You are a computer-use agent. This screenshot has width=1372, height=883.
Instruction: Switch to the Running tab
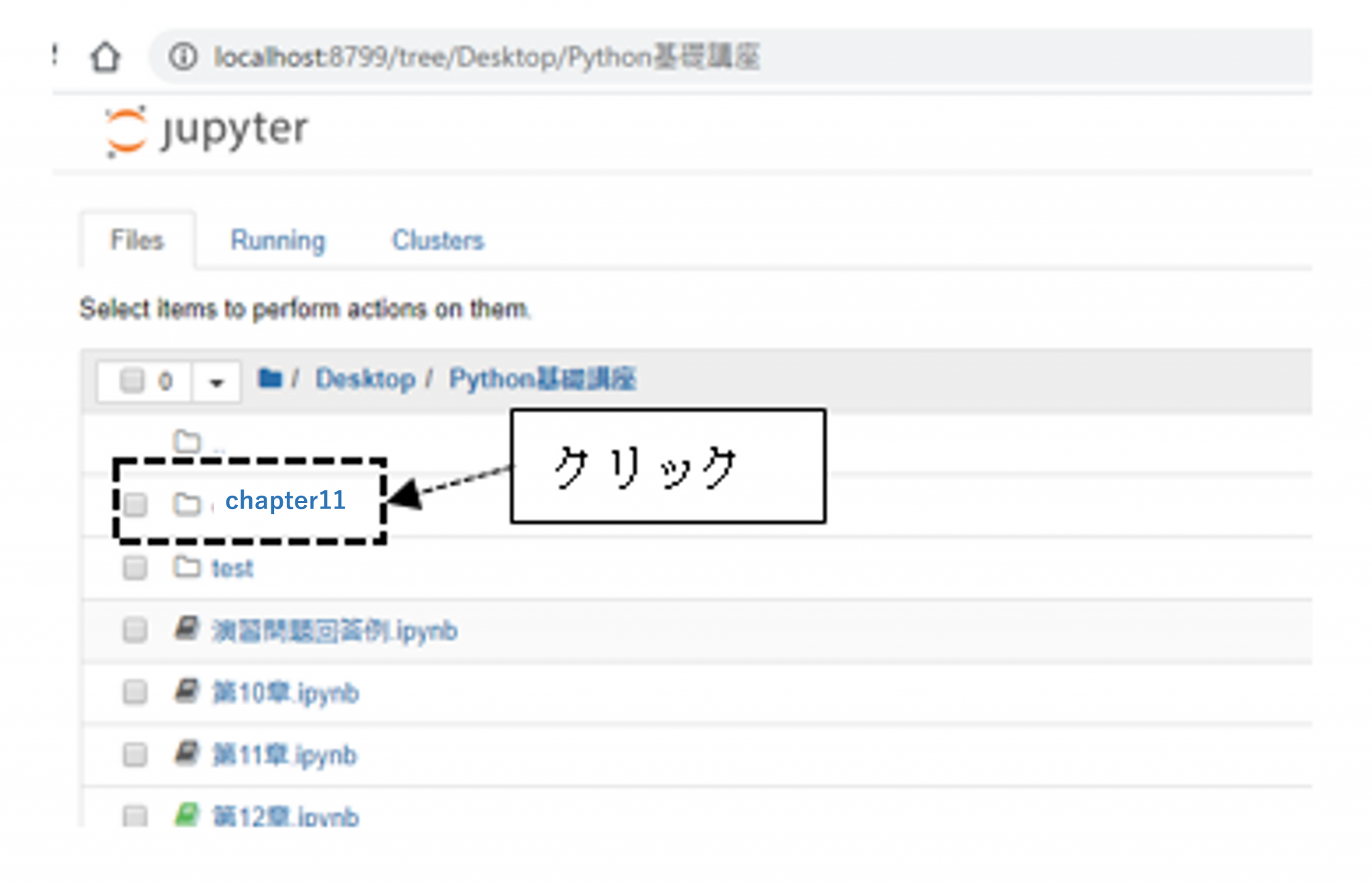278,241
